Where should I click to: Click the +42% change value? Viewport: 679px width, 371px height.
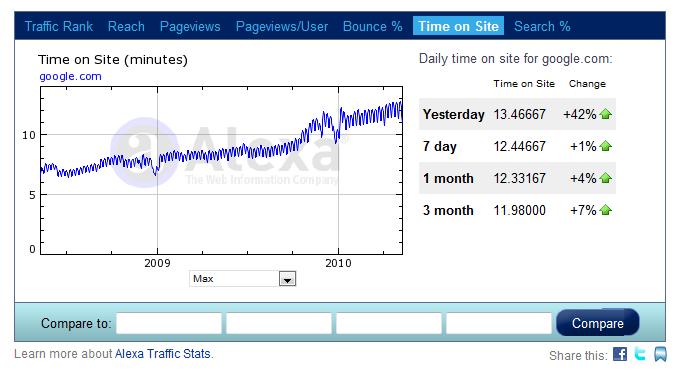tap(580, 114)
